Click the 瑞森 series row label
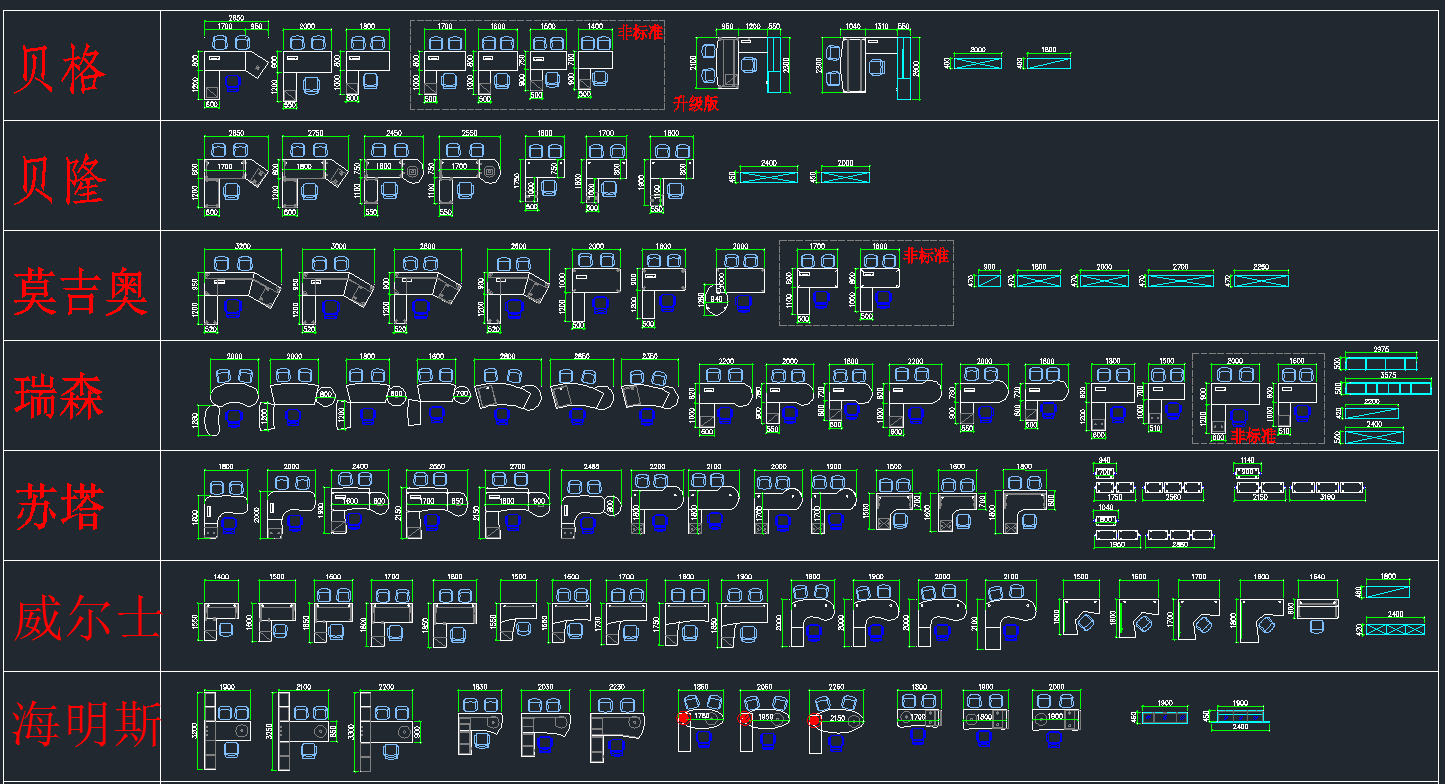The height and width of the screenshot is (784, 1445). 59,397
